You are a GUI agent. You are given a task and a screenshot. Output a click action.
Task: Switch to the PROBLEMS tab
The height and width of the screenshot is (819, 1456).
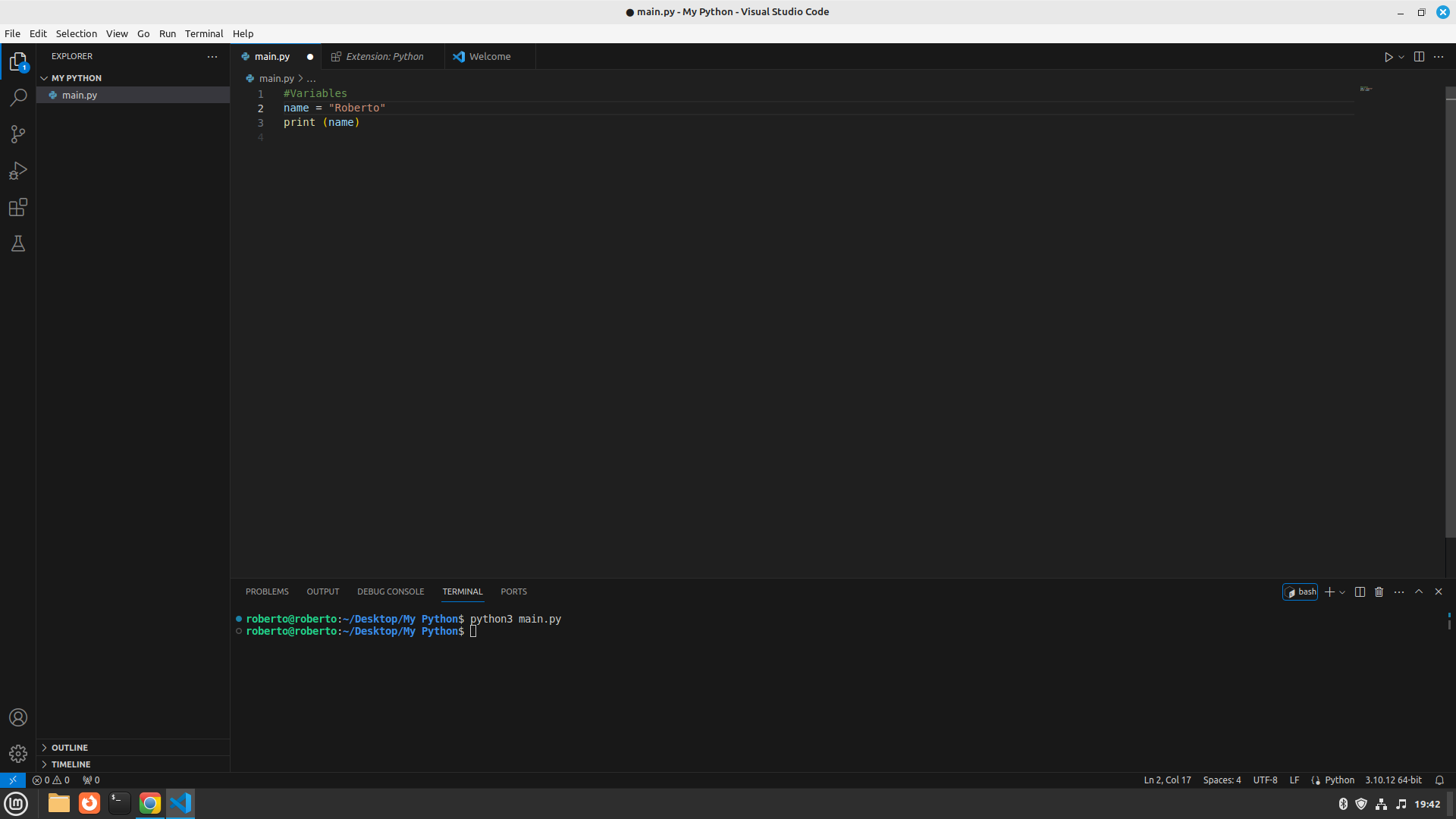[x=267, y=591]
